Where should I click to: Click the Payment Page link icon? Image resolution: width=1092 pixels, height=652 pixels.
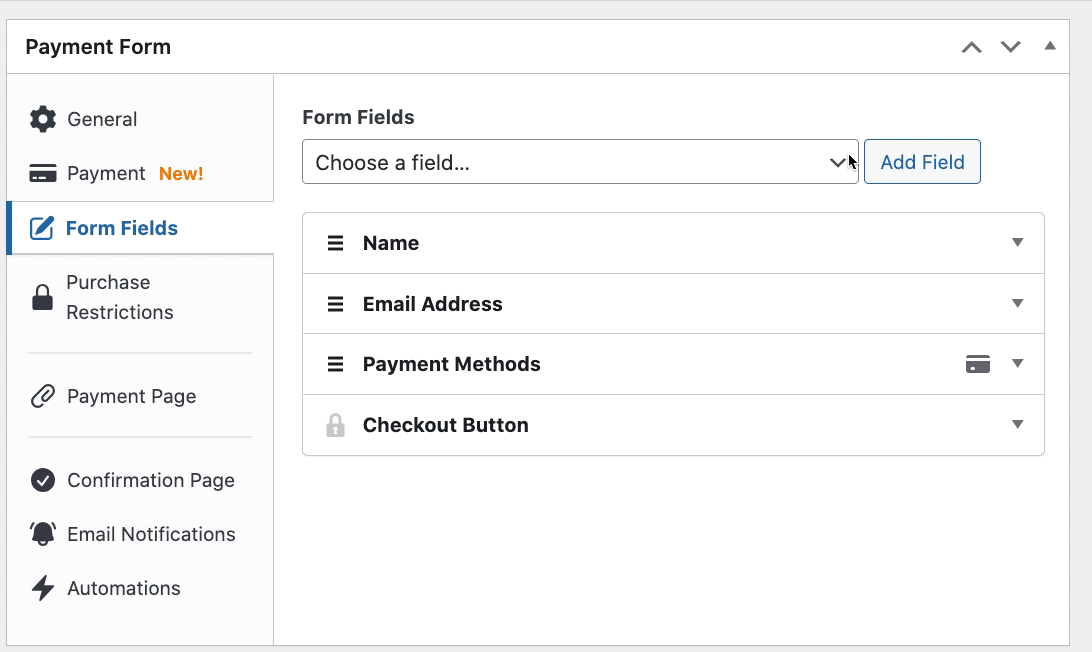[43, 396]
